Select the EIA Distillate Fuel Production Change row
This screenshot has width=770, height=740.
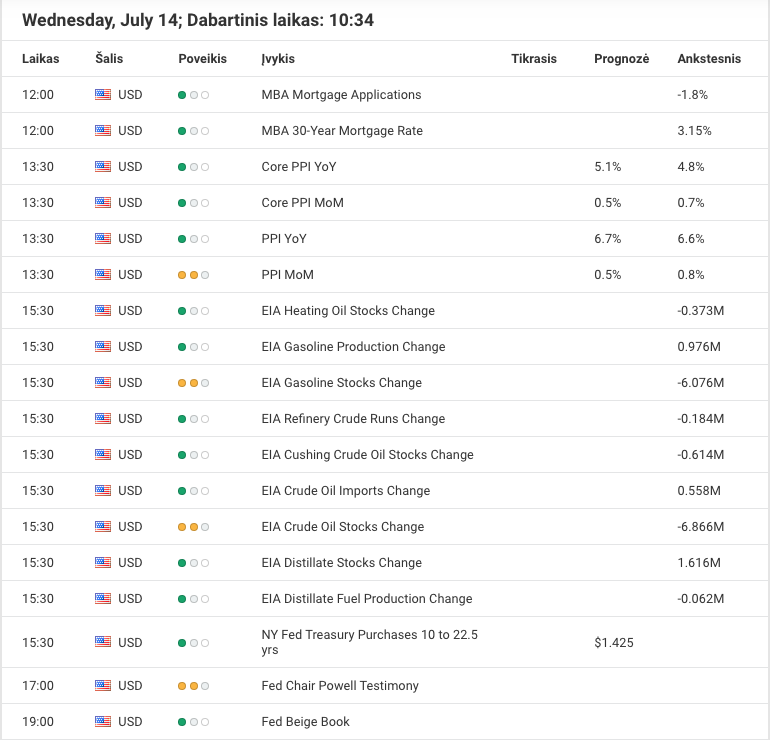click(x=385, y=599)
